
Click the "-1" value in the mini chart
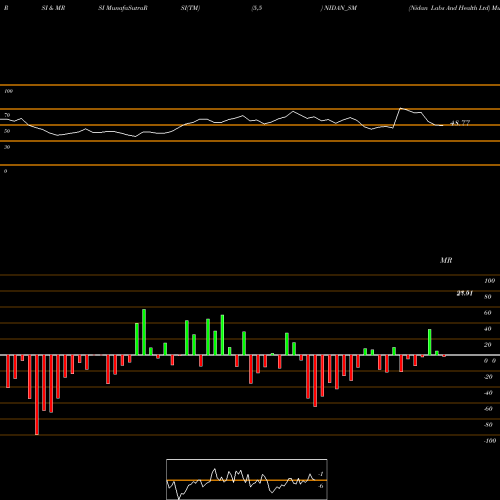(x=321, y=474)
